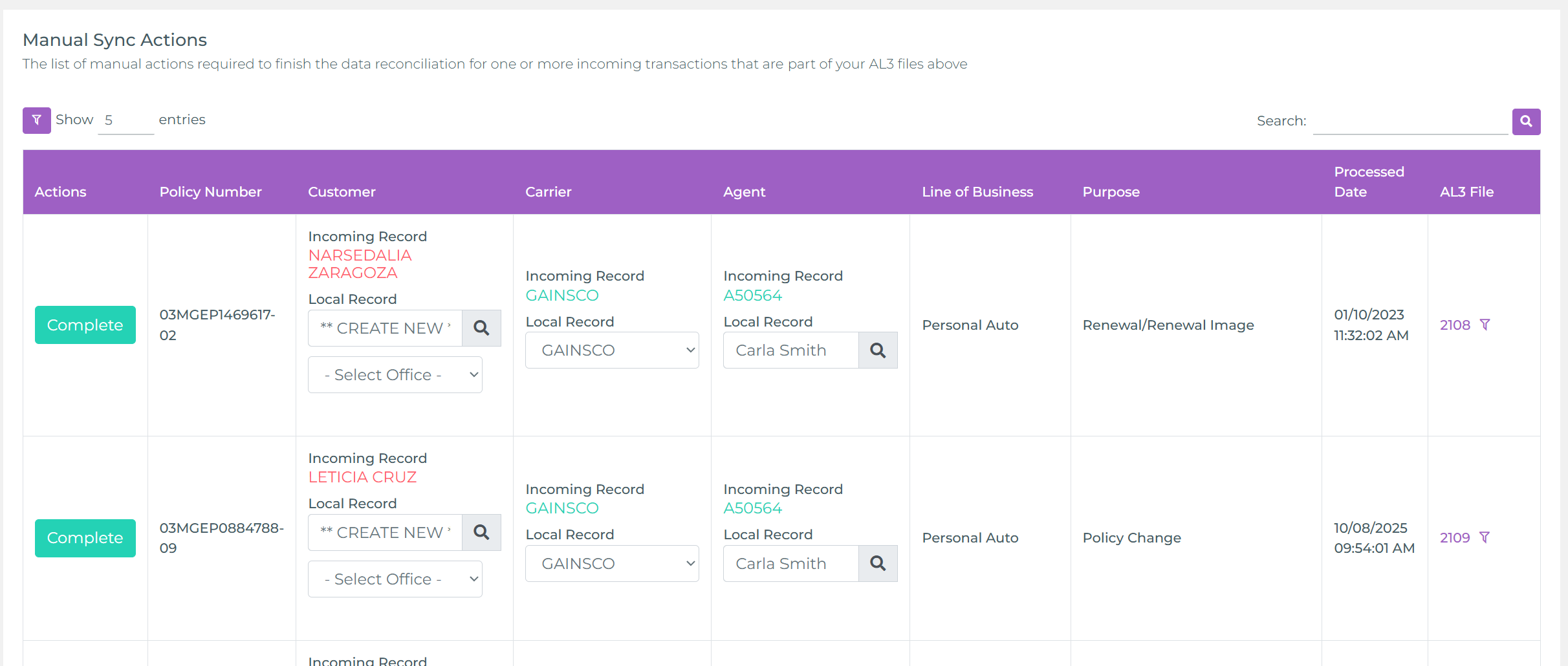Screen dimensions: 1568x666
Task: Click the filter icon beside Show entries
Action: pyautogui.click(x=36, y=120)
